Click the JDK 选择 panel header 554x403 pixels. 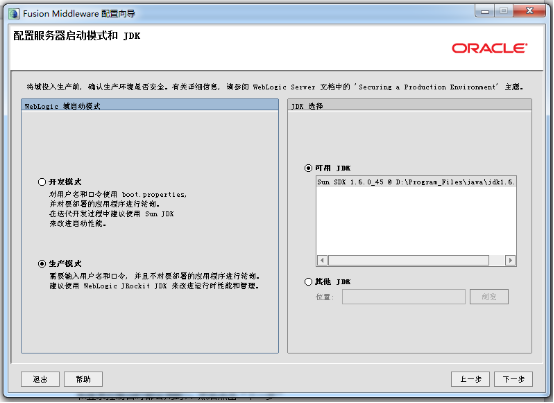click(409, 106)
